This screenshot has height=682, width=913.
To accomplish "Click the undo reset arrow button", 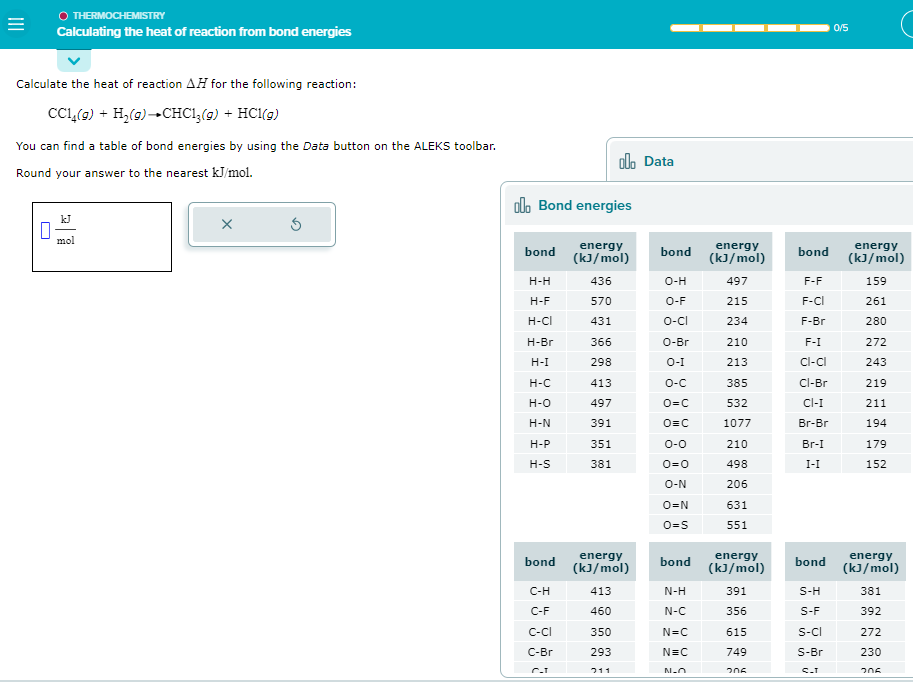I will tap(296, 224).
